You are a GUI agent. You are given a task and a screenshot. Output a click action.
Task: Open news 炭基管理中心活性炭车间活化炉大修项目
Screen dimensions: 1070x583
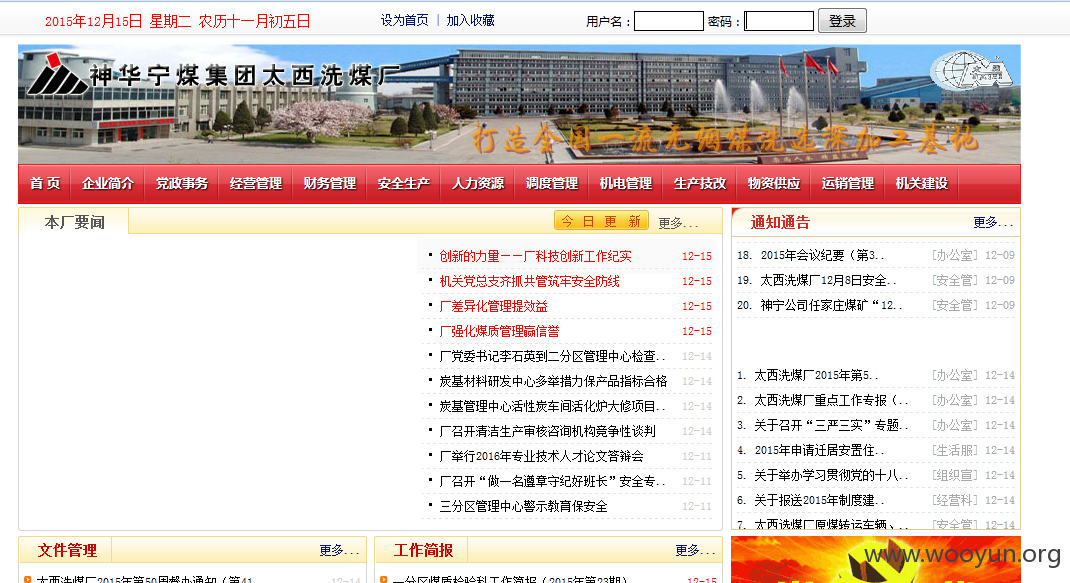[x=552, y=406]
